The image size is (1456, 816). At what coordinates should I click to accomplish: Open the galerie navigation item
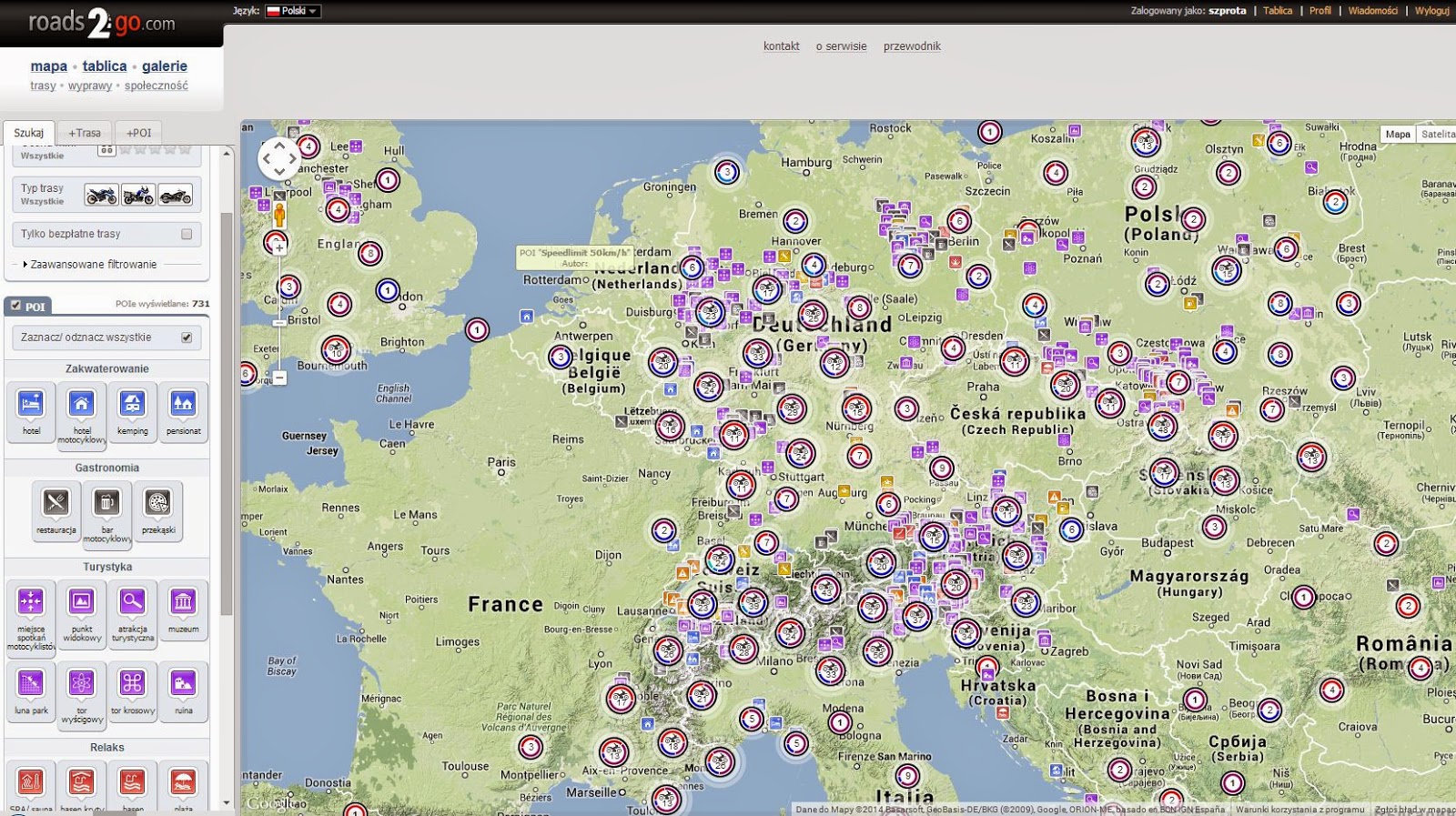[165, 65]
